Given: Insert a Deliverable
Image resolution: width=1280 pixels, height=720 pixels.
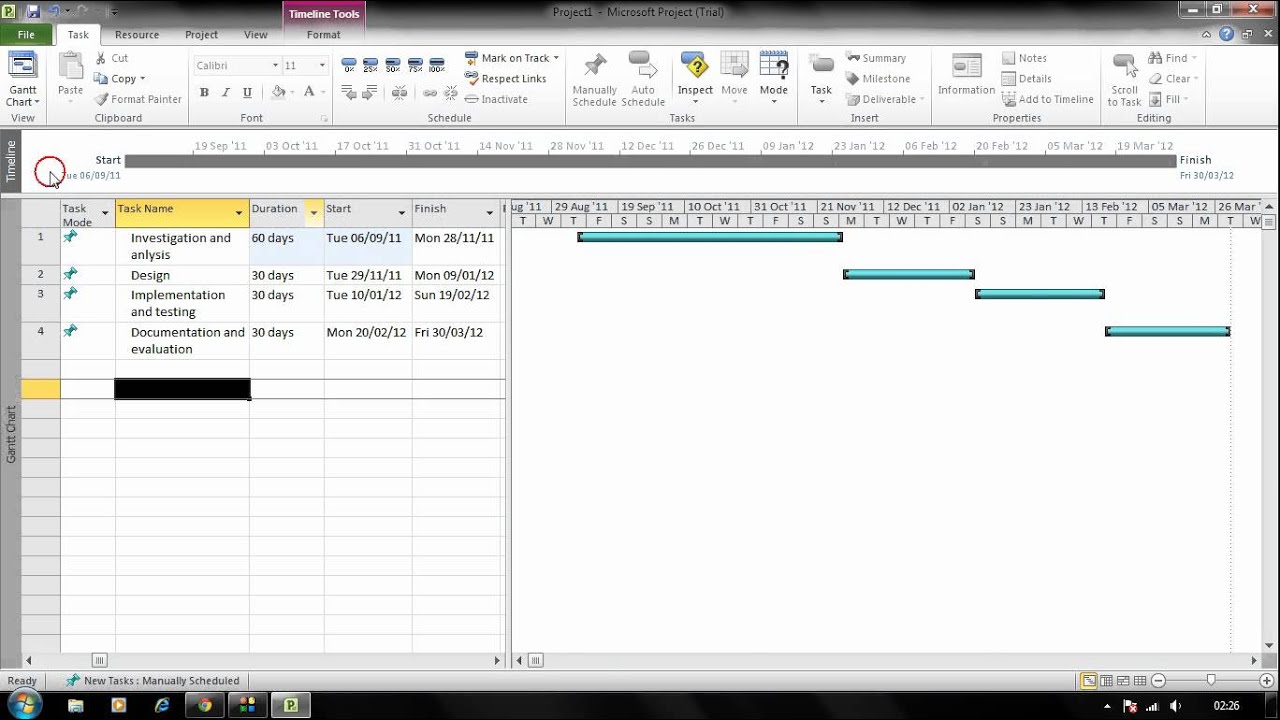Looking at the screenshot, I should 885,99.
